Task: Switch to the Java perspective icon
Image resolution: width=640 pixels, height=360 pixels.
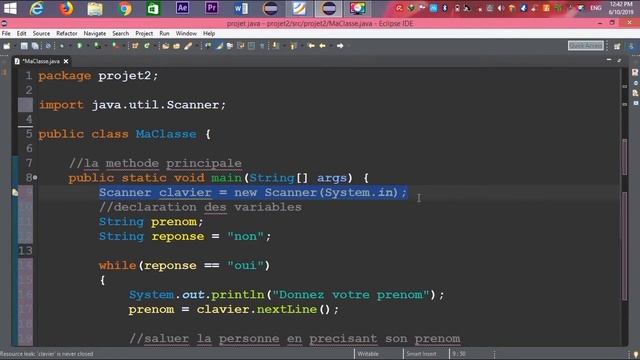Action: (x=631, y=46)
